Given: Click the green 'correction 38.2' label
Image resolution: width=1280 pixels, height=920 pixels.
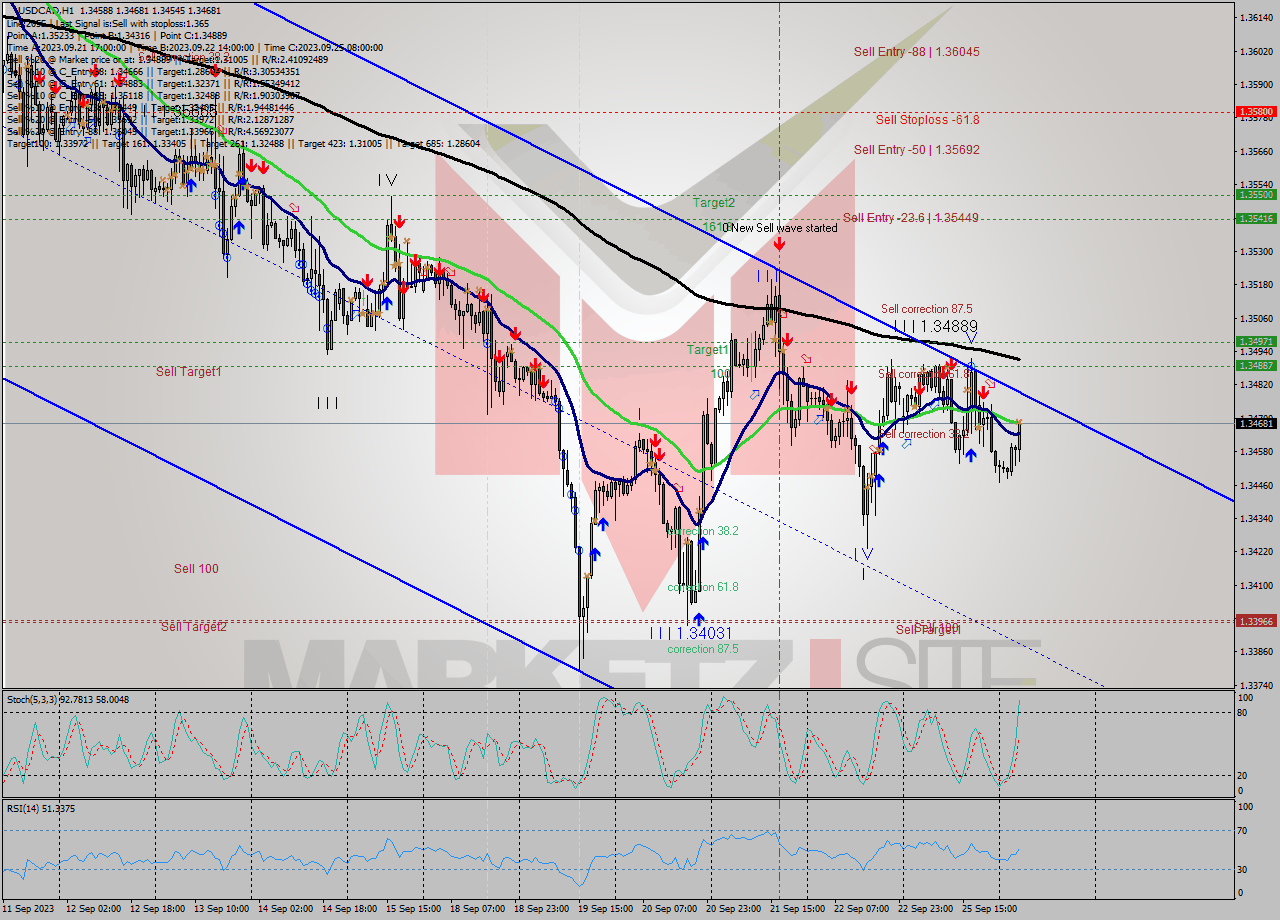Looking at the screenshot, I should coord(703,531).
